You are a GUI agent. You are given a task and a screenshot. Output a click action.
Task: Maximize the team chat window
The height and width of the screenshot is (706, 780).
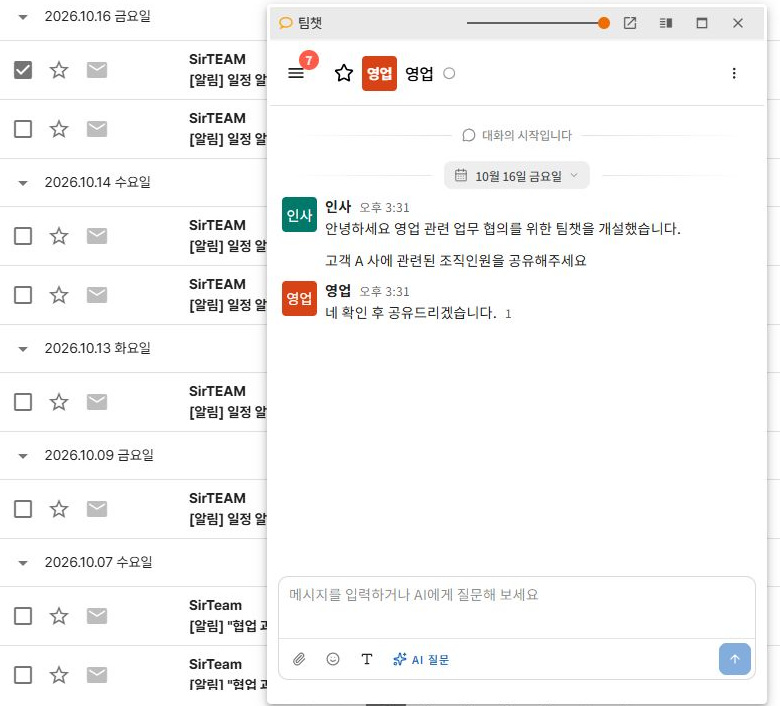(x=701, y=23)
